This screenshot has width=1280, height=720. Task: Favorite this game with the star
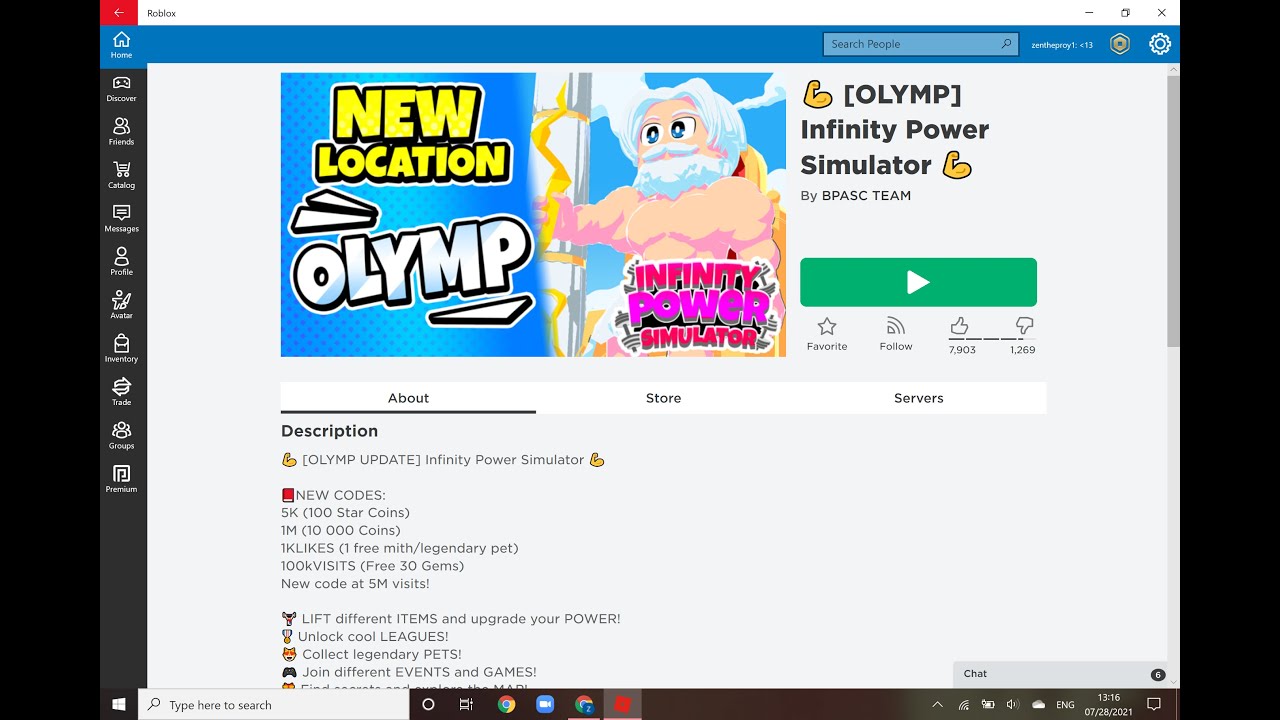827,335
